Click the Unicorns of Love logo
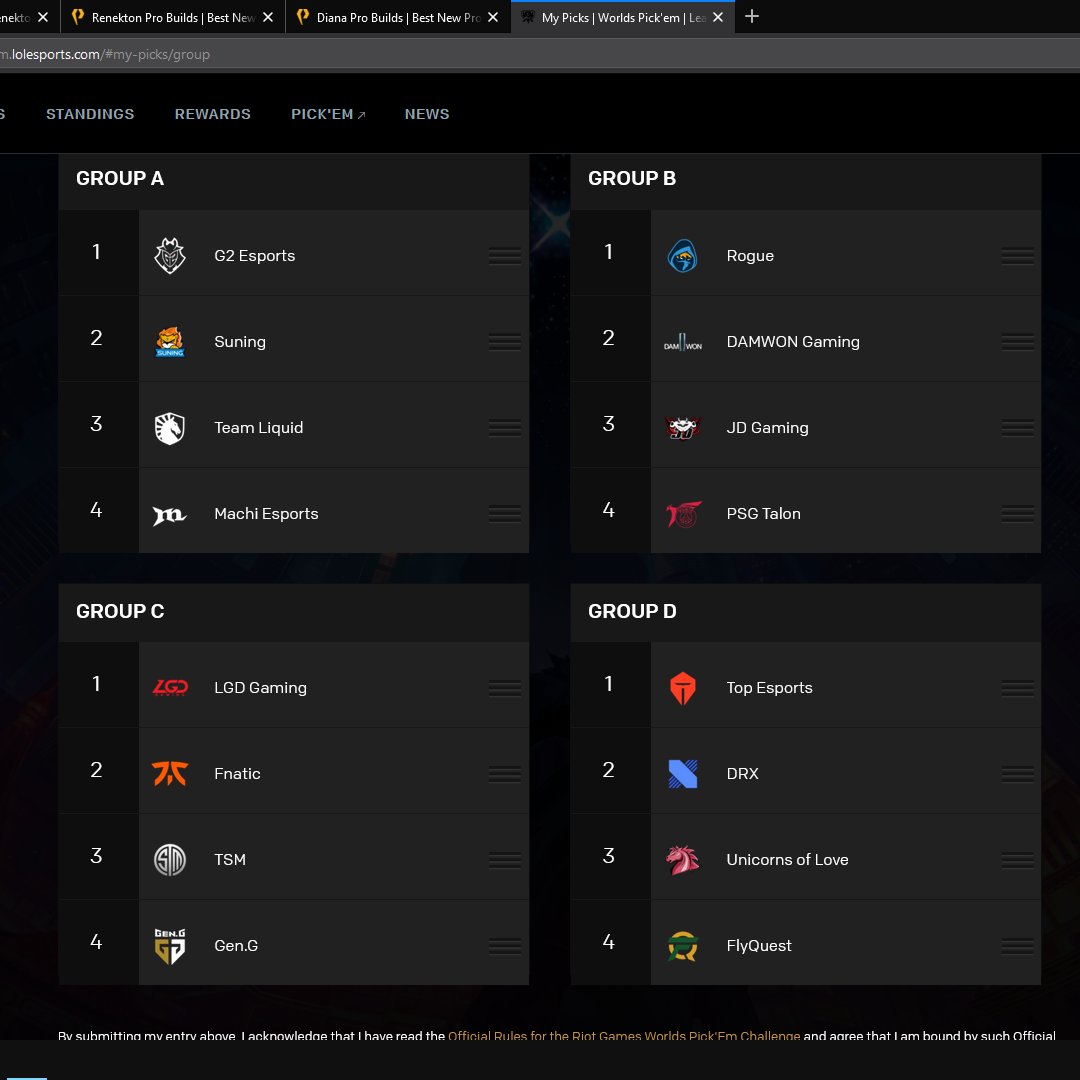Screen dimensions: 1080x1080 683,860
